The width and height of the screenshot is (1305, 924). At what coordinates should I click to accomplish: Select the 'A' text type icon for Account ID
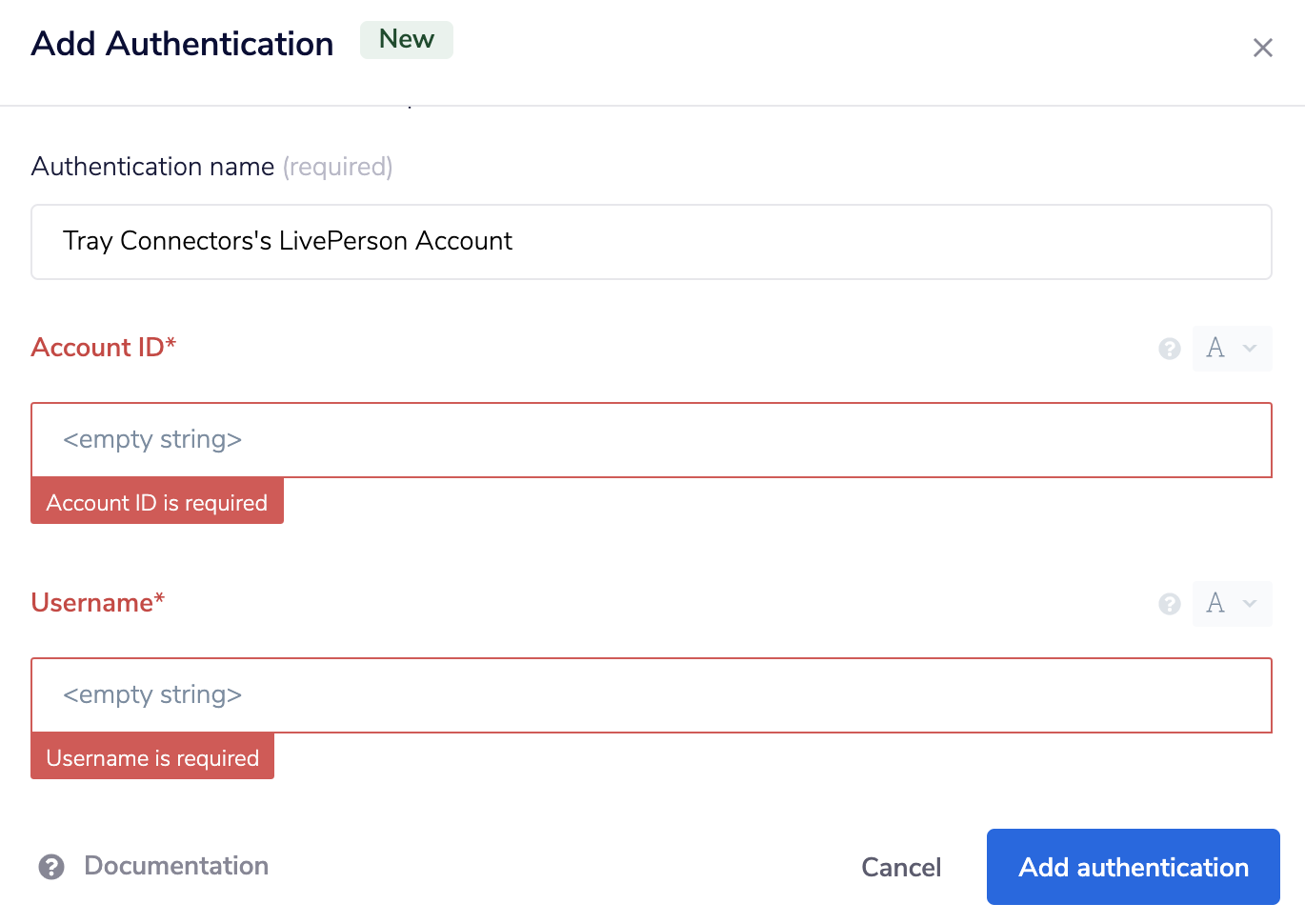[x=1215, y=349]
